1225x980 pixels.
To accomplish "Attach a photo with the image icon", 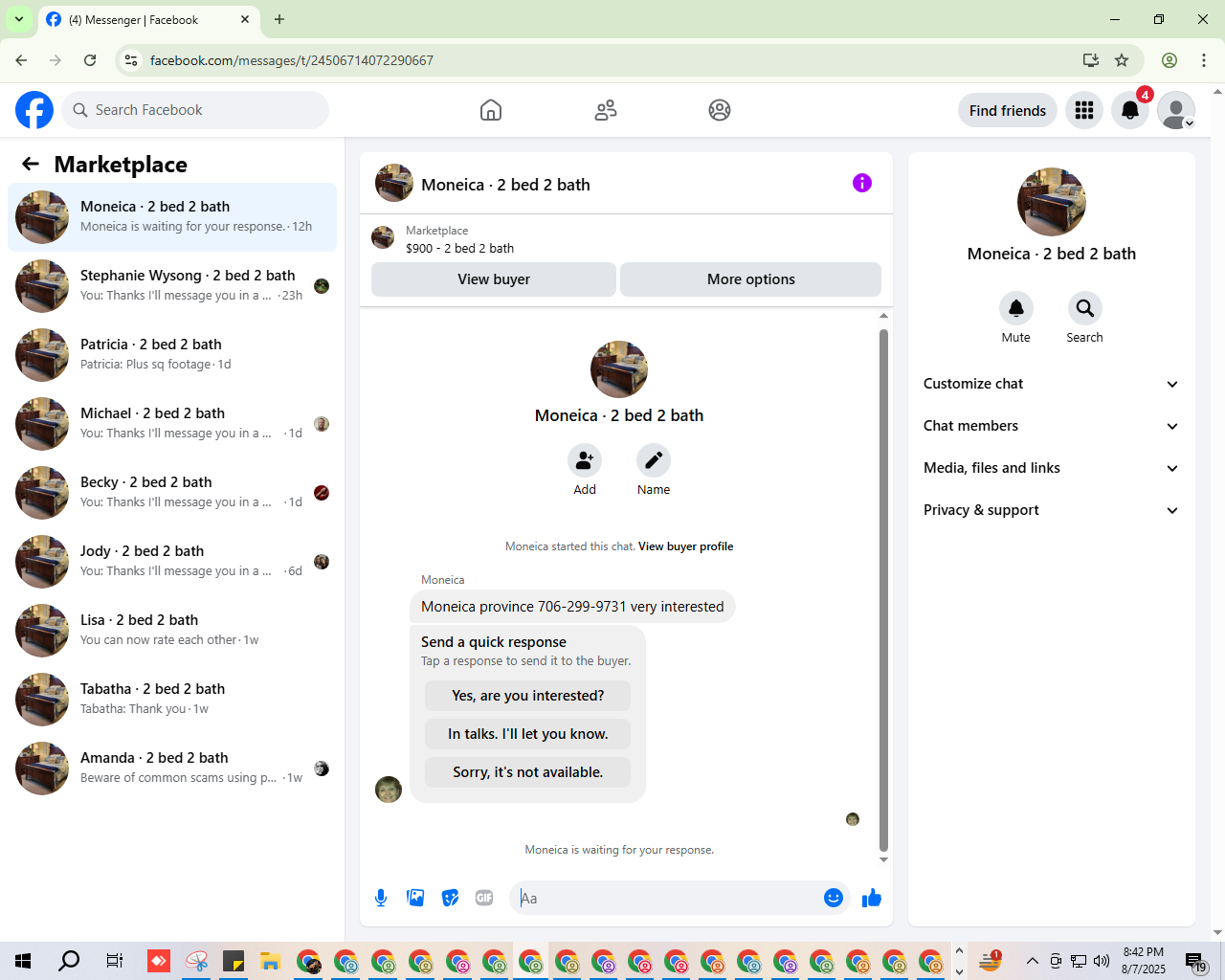I will (415, 898).
